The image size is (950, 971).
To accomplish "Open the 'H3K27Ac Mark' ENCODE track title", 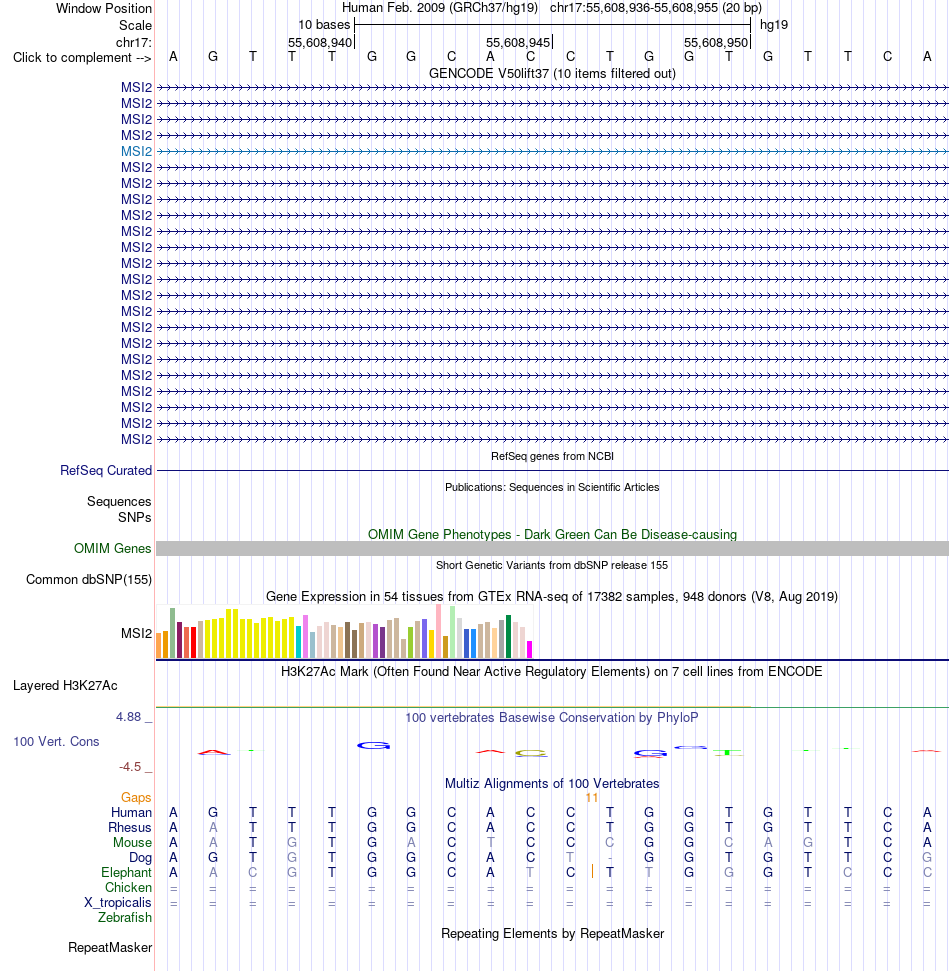I will click(x=552, y=672).
